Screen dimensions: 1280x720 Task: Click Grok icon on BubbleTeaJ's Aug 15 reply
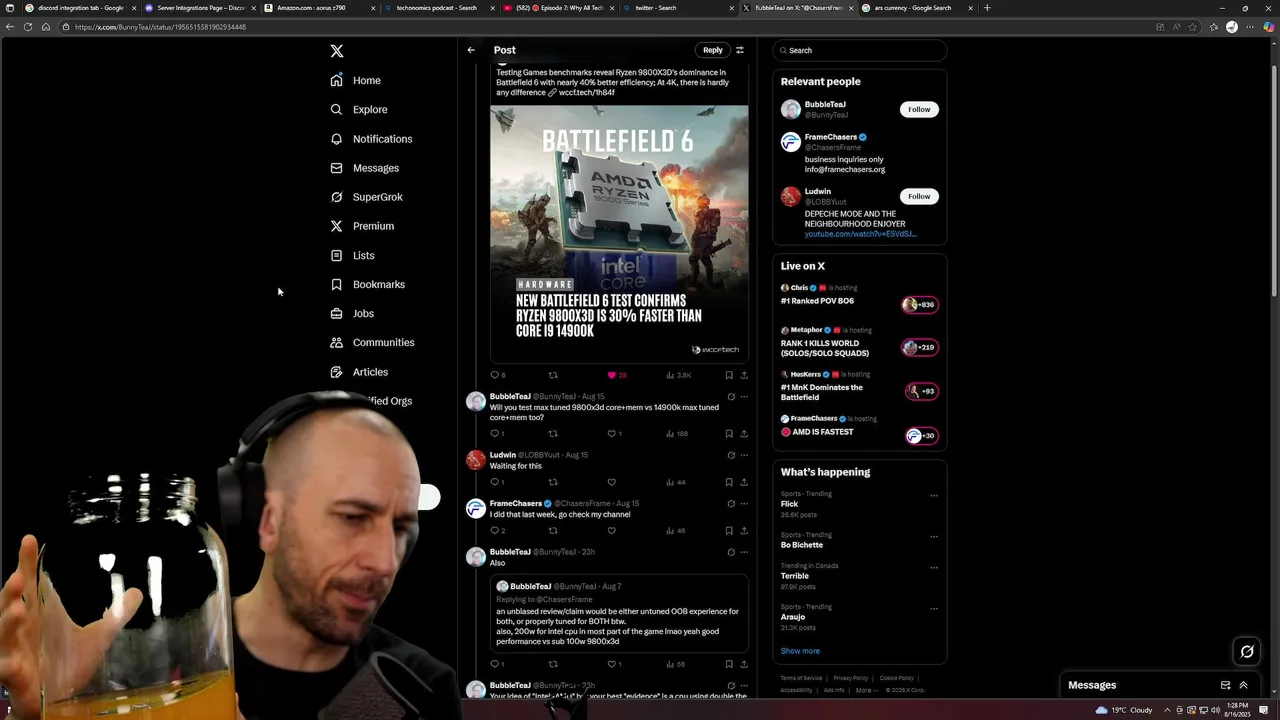tap(731, 397)
